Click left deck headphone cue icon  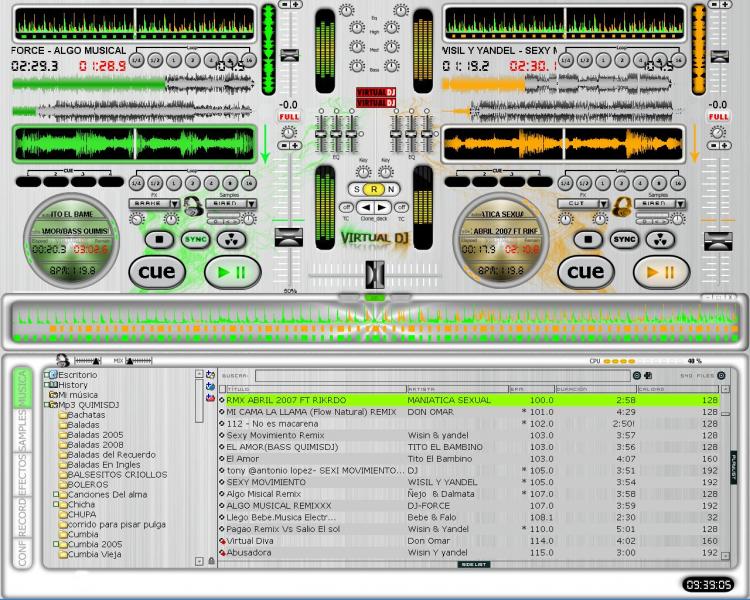(x=193, y=207)
